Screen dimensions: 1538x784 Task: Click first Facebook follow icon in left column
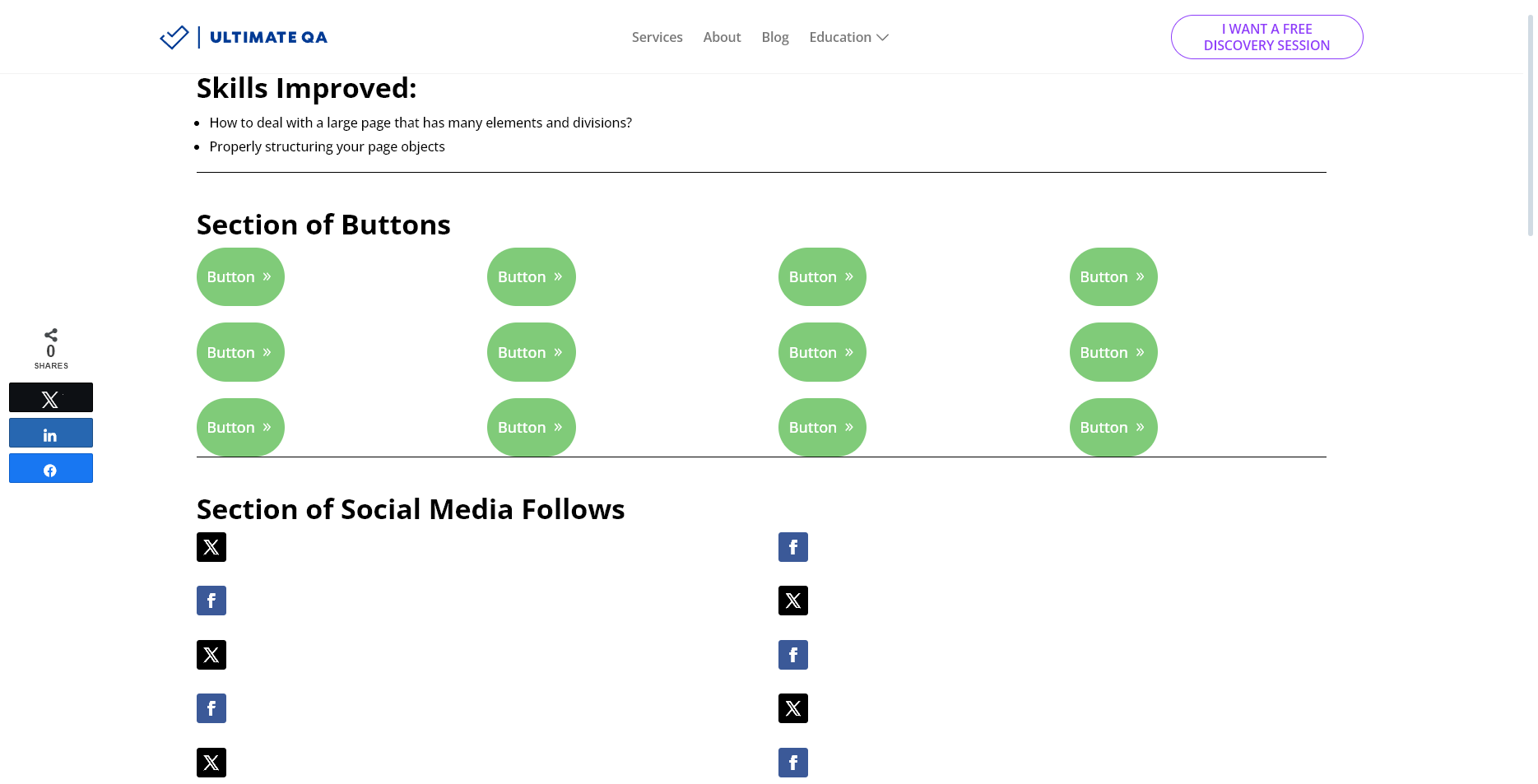211,601
